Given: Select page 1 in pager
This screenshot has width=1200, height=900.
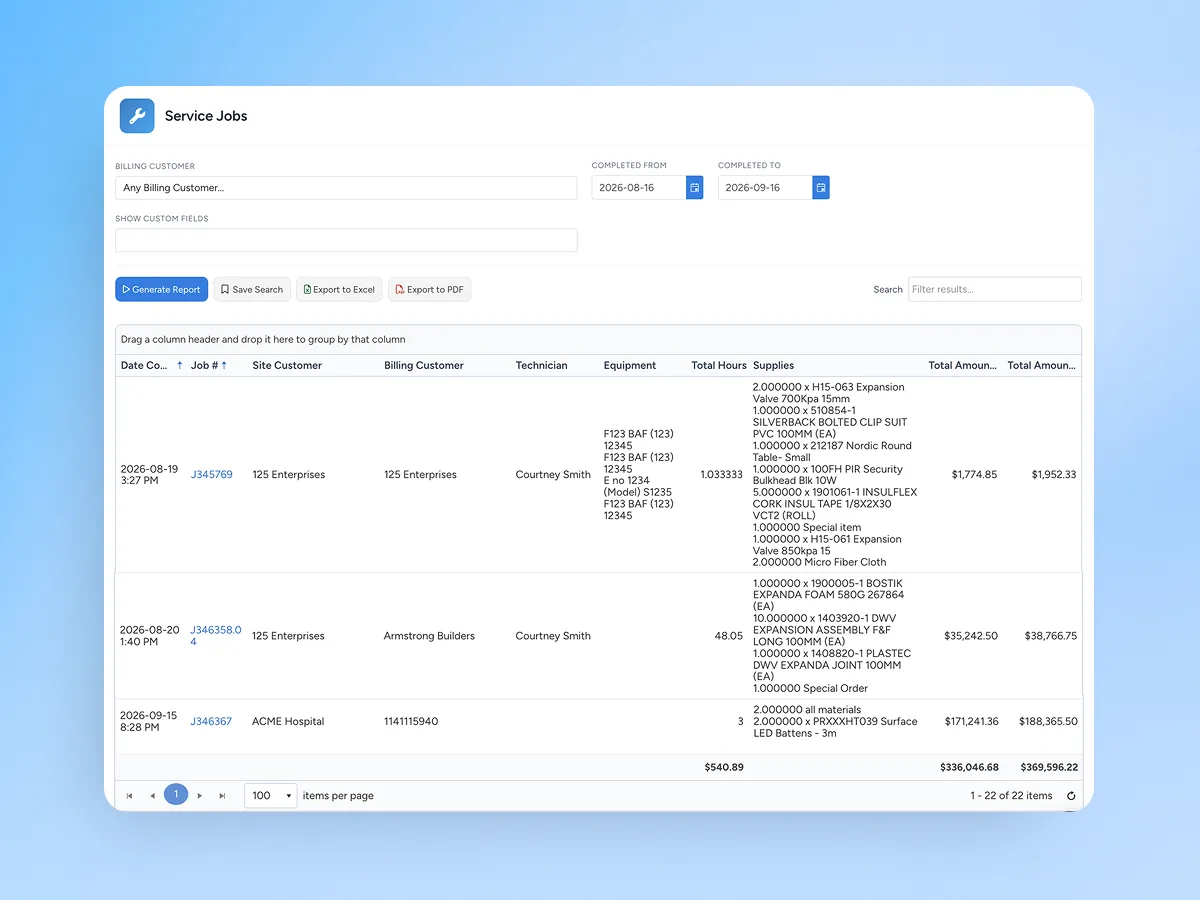Looking at the screenshot, I should tap(176, 795).
